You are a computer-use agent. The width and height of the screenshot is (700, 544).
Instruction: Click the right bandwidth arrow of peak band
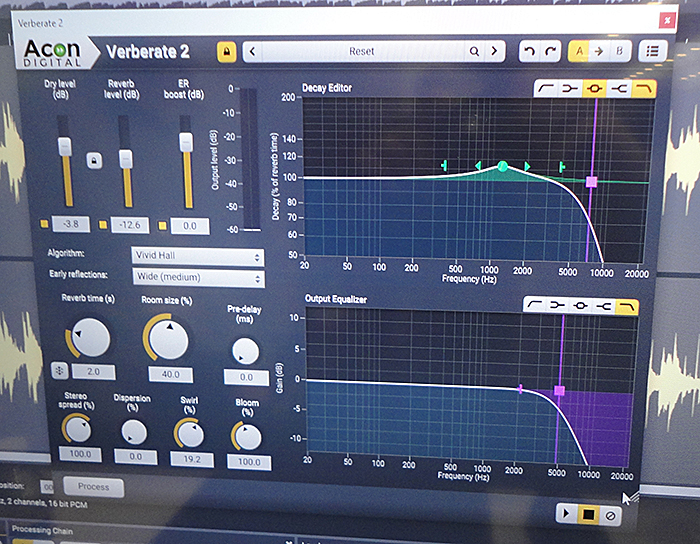(x=527, y=166)
